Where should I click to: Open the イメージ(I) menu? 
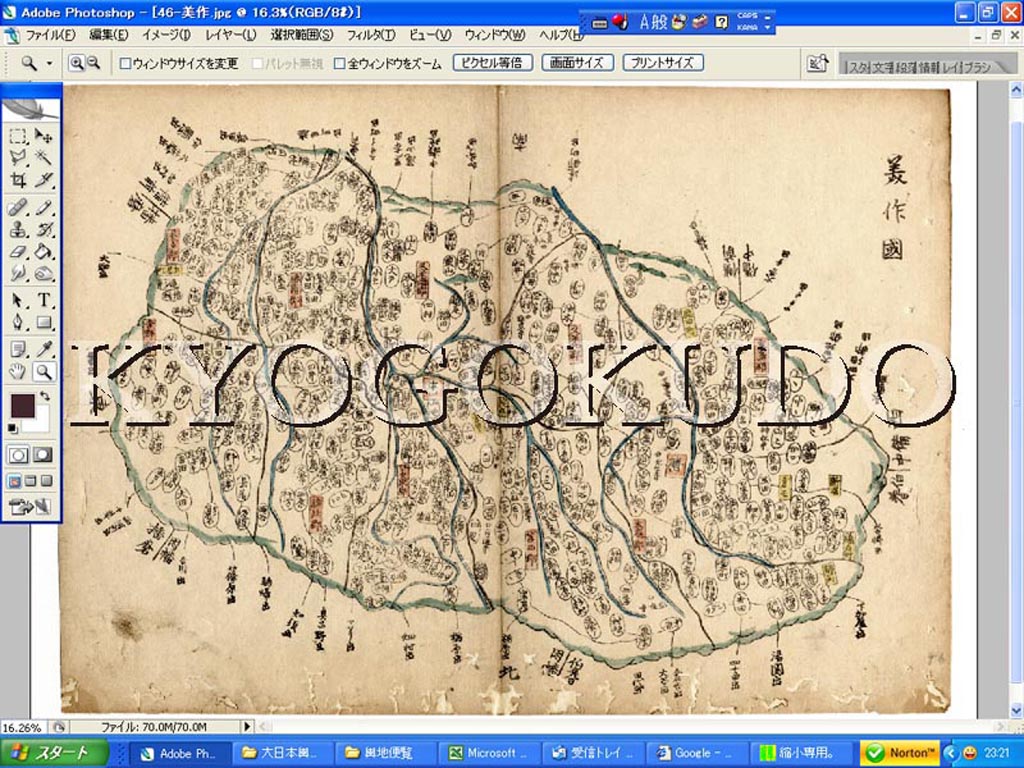point(166,35)
